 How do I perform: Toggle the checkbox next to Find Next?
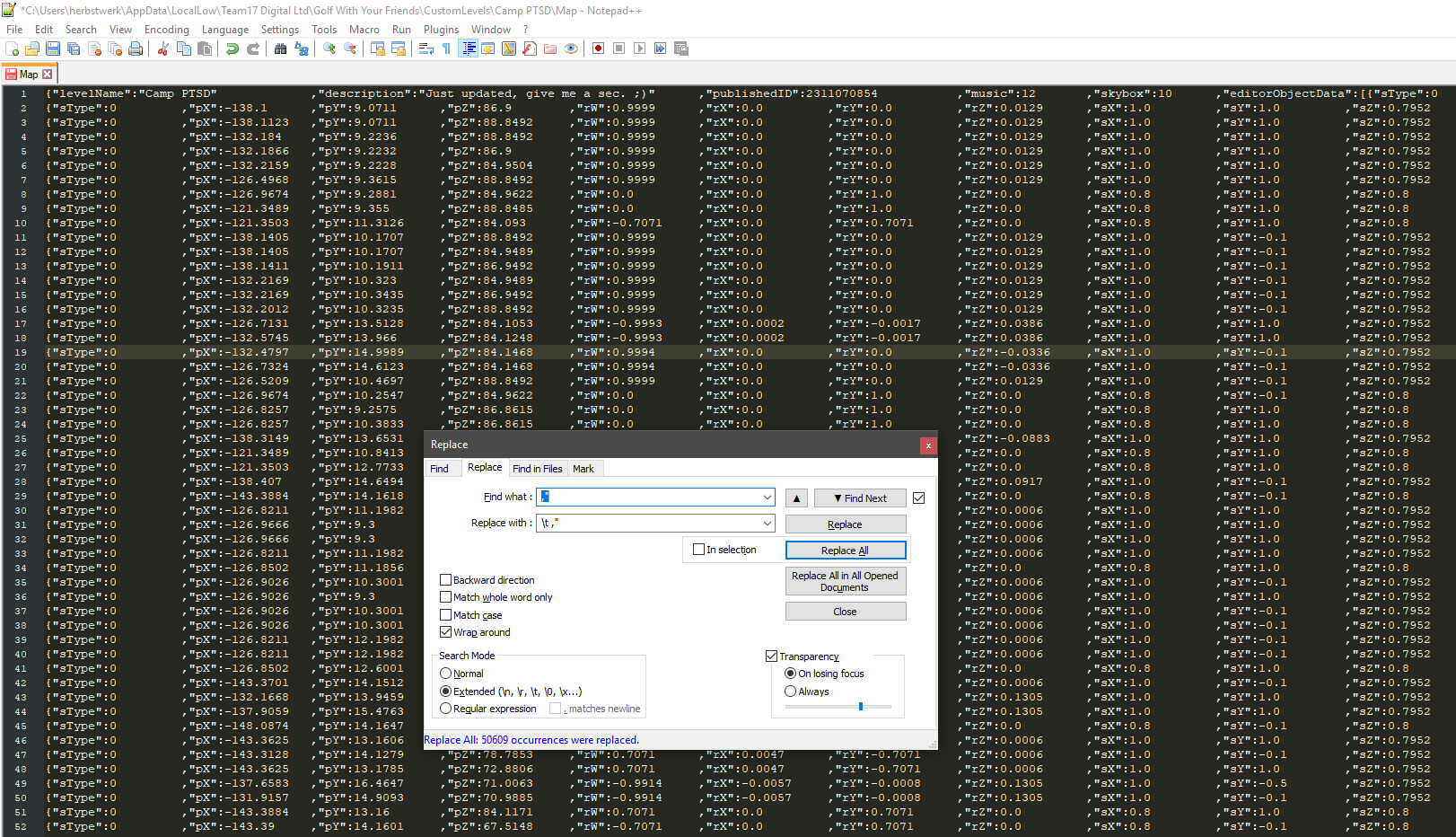[918, 498]
